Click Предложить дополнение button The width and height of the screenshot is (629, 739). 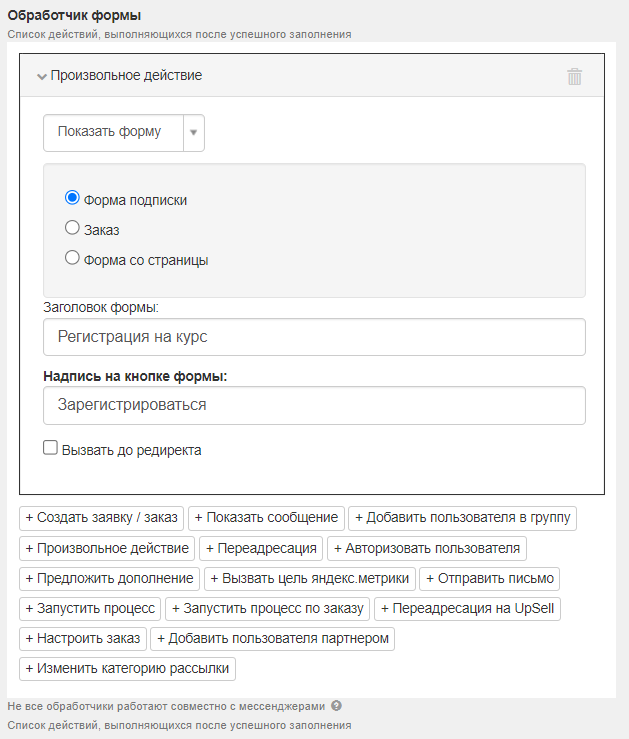[x=109, y=579]
